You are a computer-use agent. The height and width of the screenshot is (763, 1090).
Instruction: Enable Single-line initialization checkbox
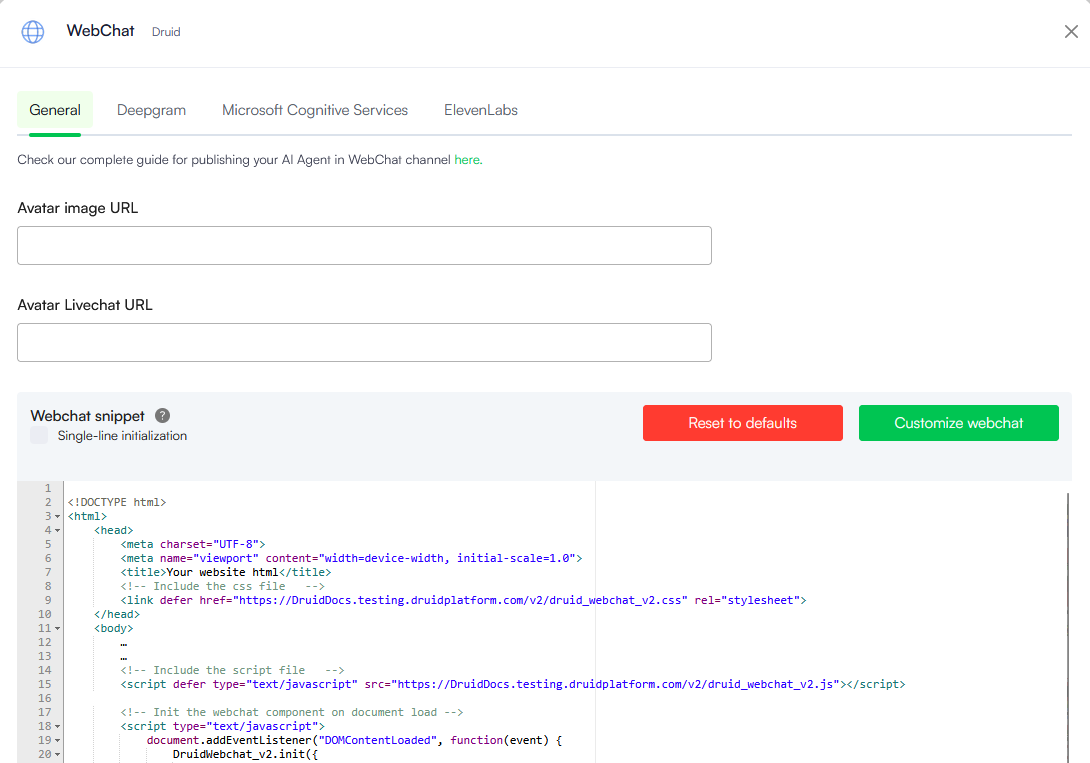point(39,436)
